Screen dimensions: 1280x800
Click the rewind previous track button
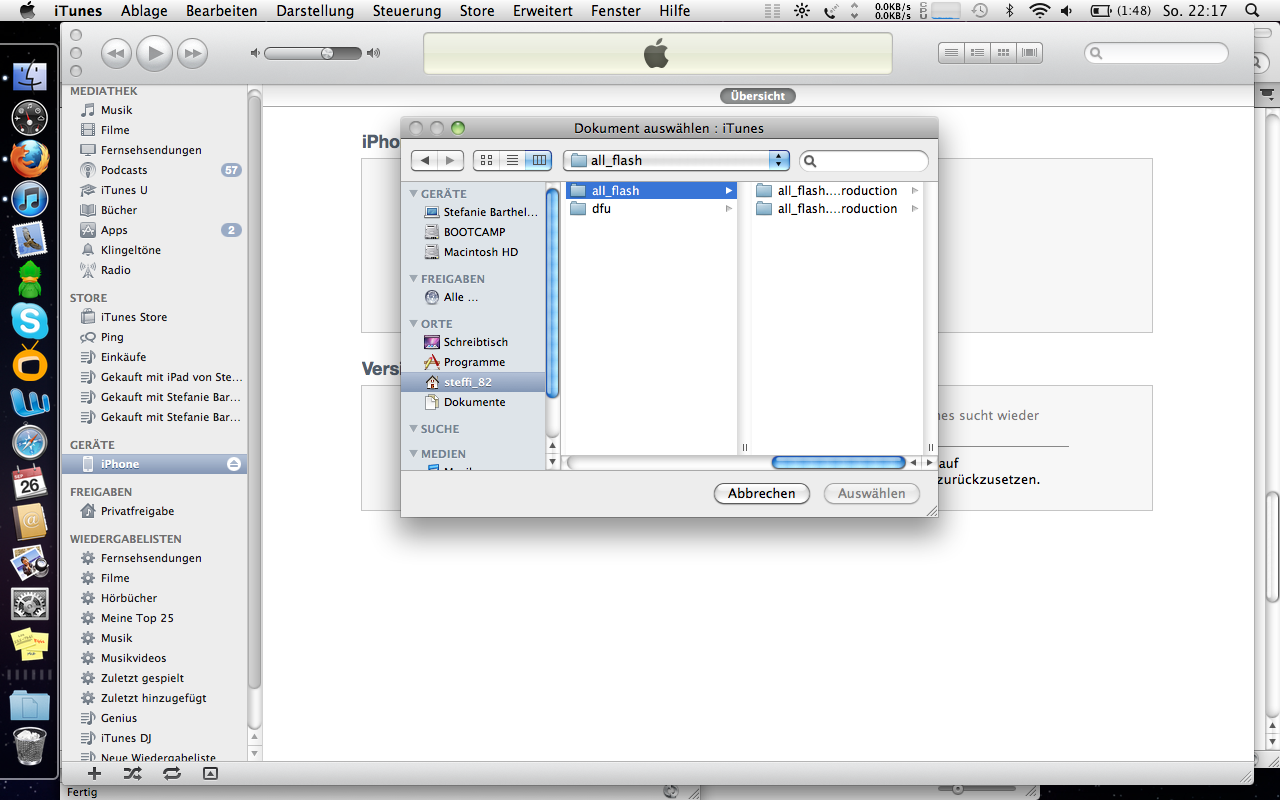pos(116,53)
